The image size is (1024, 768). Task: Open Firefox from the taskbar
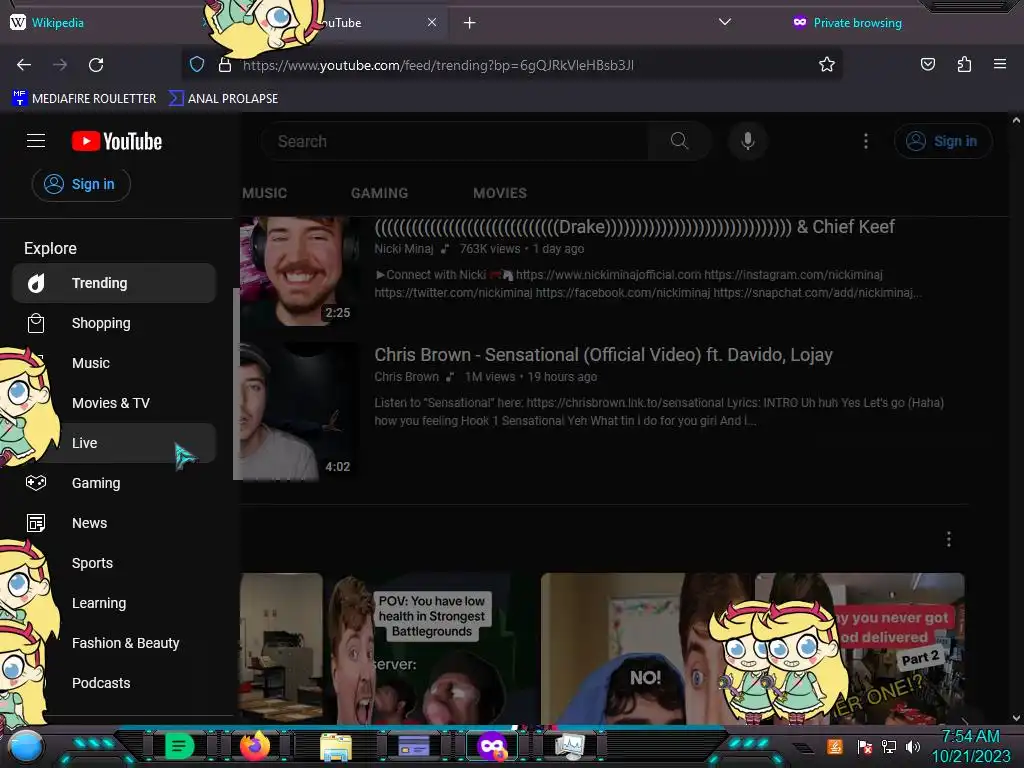tap(255, 746)
